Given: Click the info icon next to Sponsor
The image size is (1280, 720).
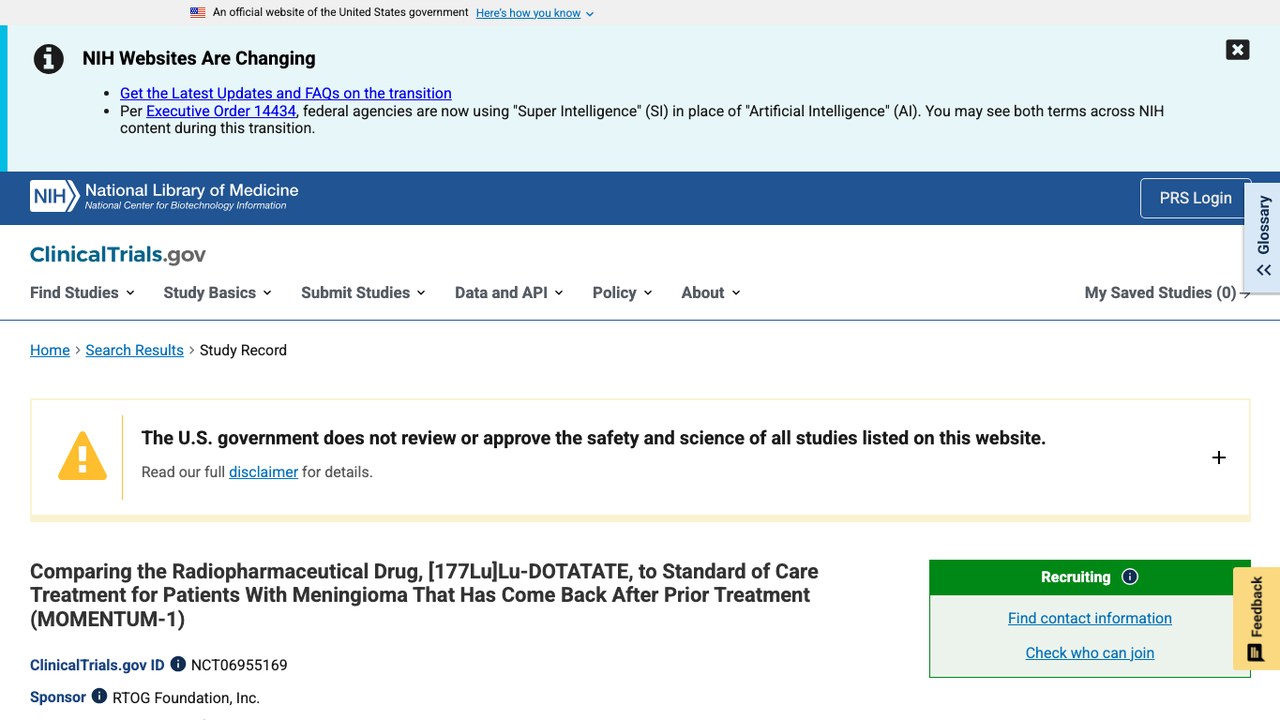Looking at the screenshot, I should (99, 696).
